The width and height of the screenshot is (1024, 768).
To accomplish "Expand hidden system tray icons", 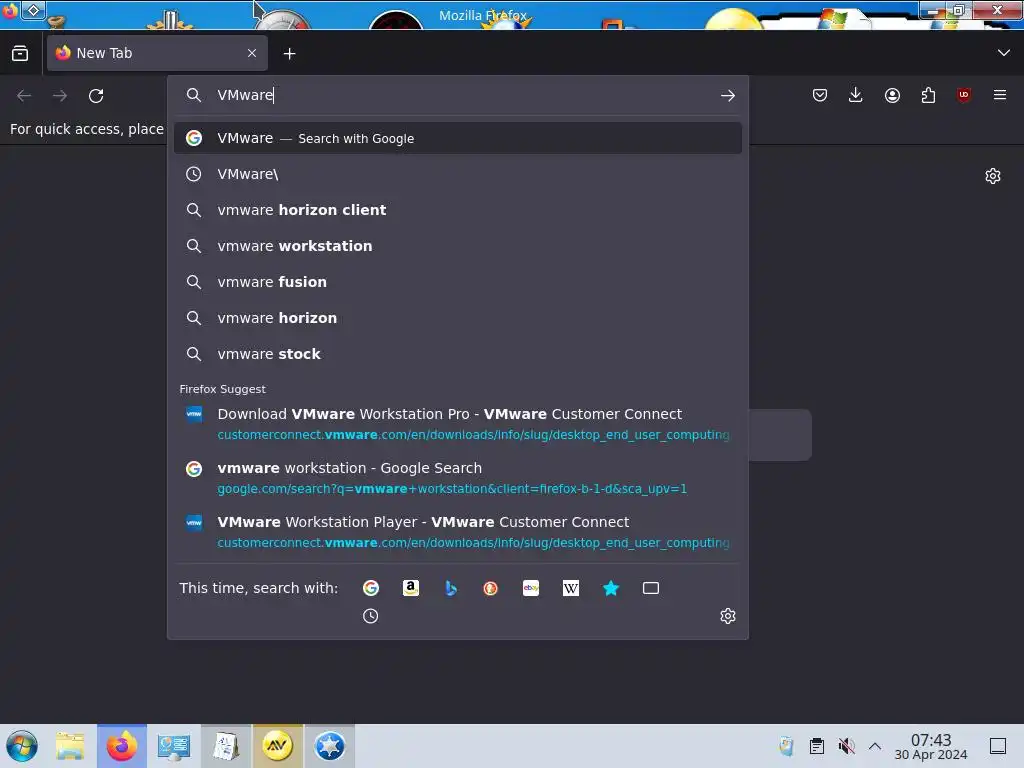I will pyautogui.click(x=875, y=746).
